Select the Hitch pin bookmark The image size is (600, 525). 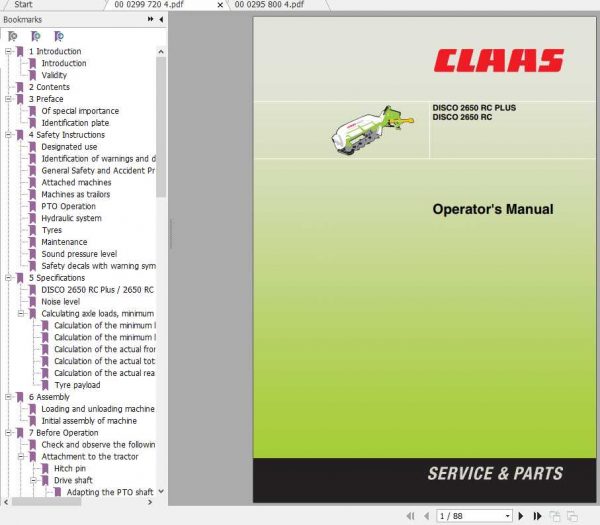tap(70, 468)
